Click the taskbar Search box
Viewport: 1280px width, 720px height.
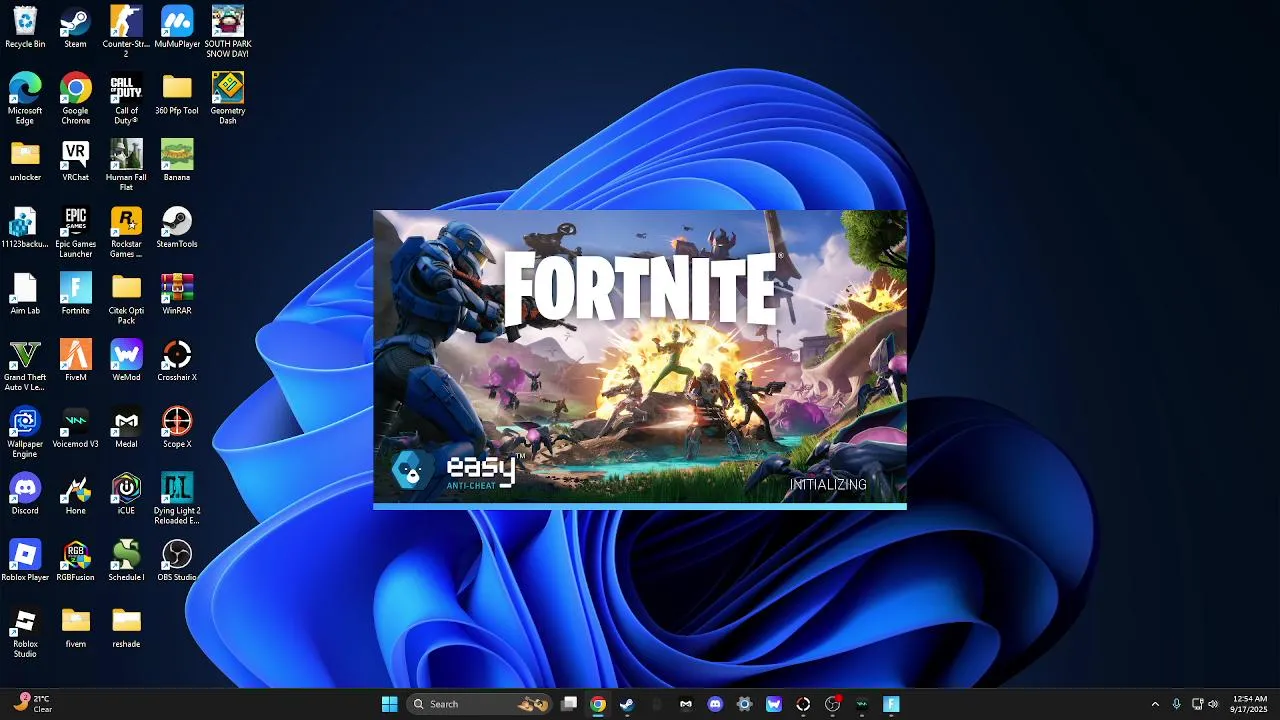(480, 704)
